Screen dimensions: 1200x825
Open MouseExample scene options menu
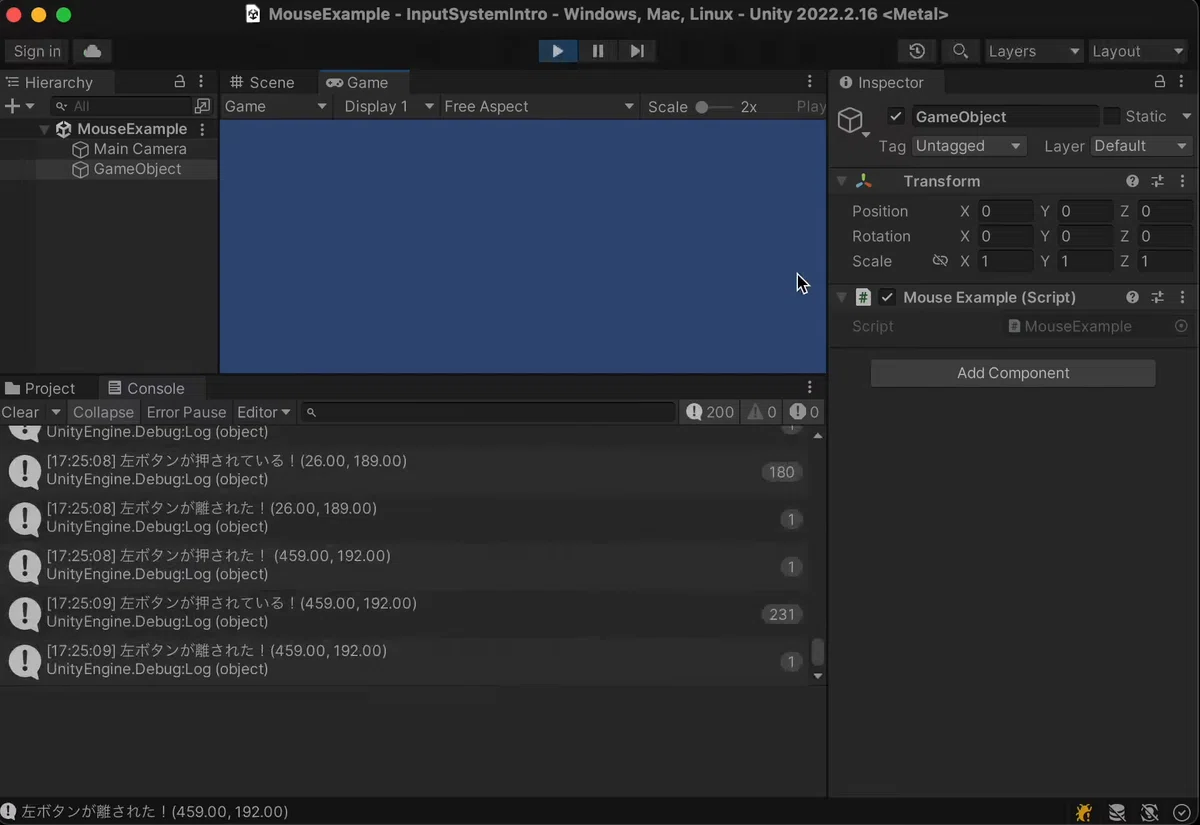(203, 129)
